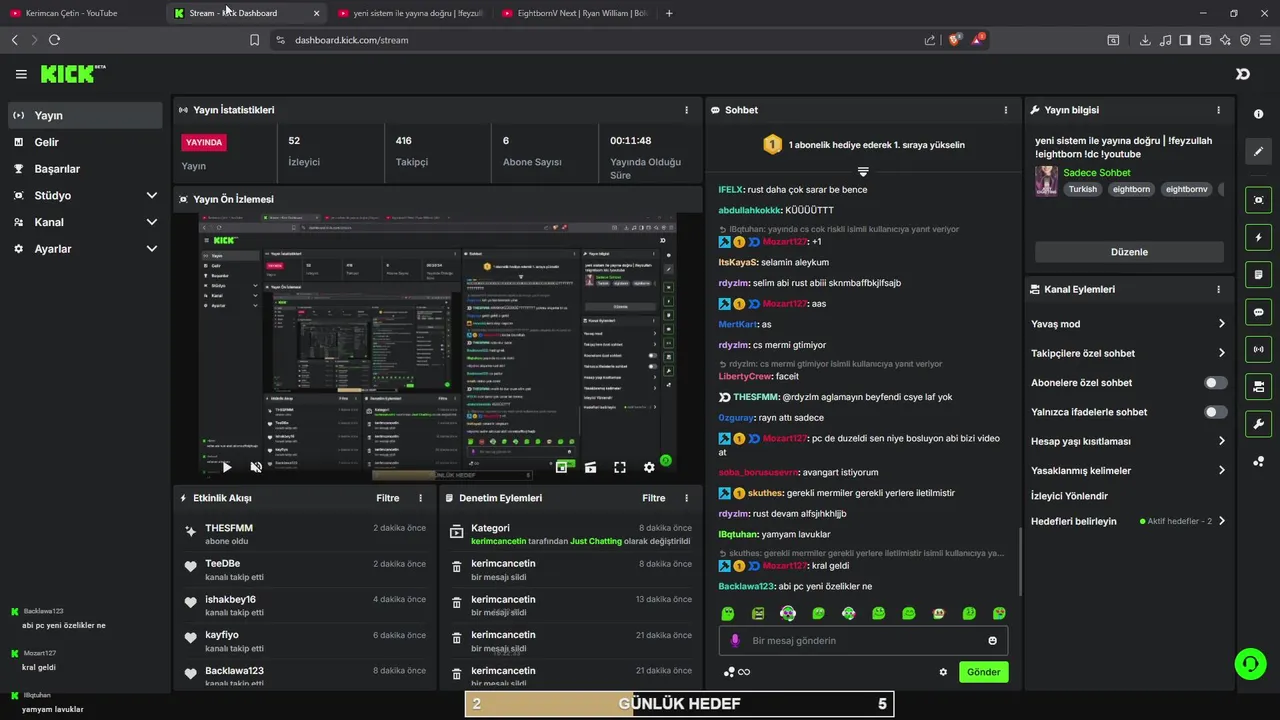1280x720 pixels.
Task: Click Filtre in Etkinlik Akışı panel
Action: click(x=387, y=498)
